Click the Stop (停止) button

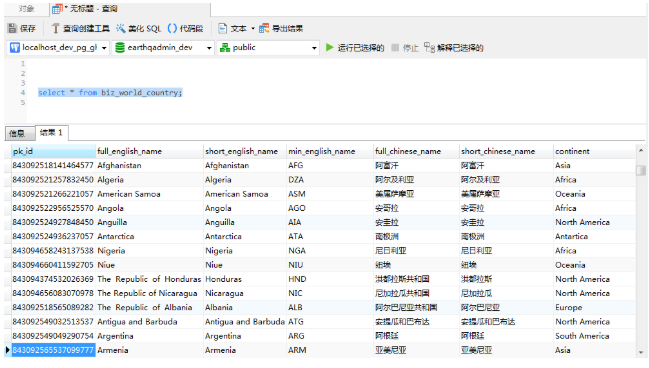pyautogui.click(x=405, y=48)
